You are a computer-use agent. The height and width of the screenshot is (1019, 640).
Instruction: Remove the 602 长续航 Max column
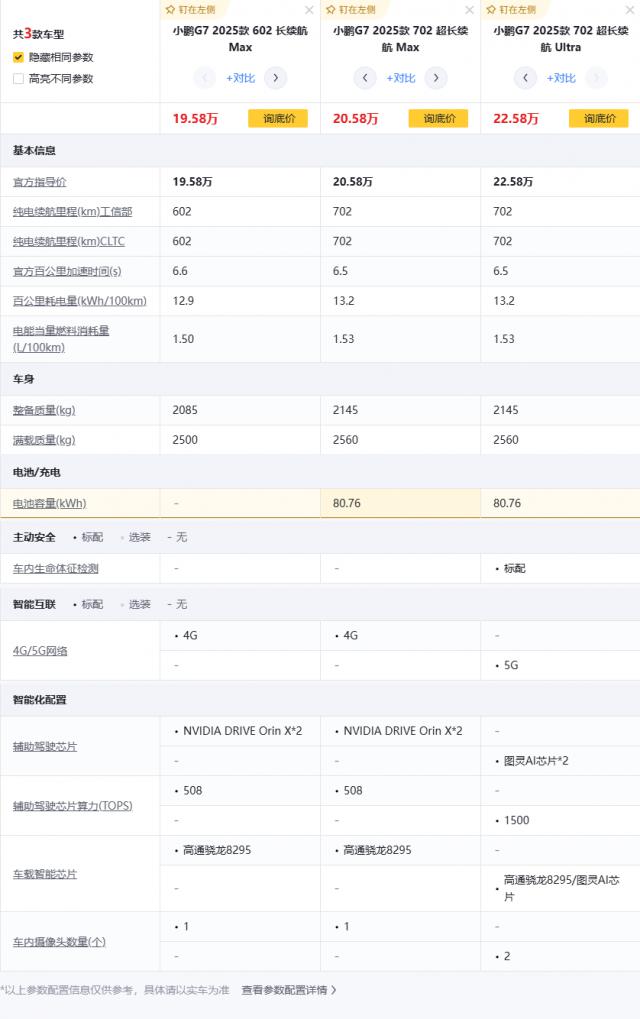click(309, 10)
